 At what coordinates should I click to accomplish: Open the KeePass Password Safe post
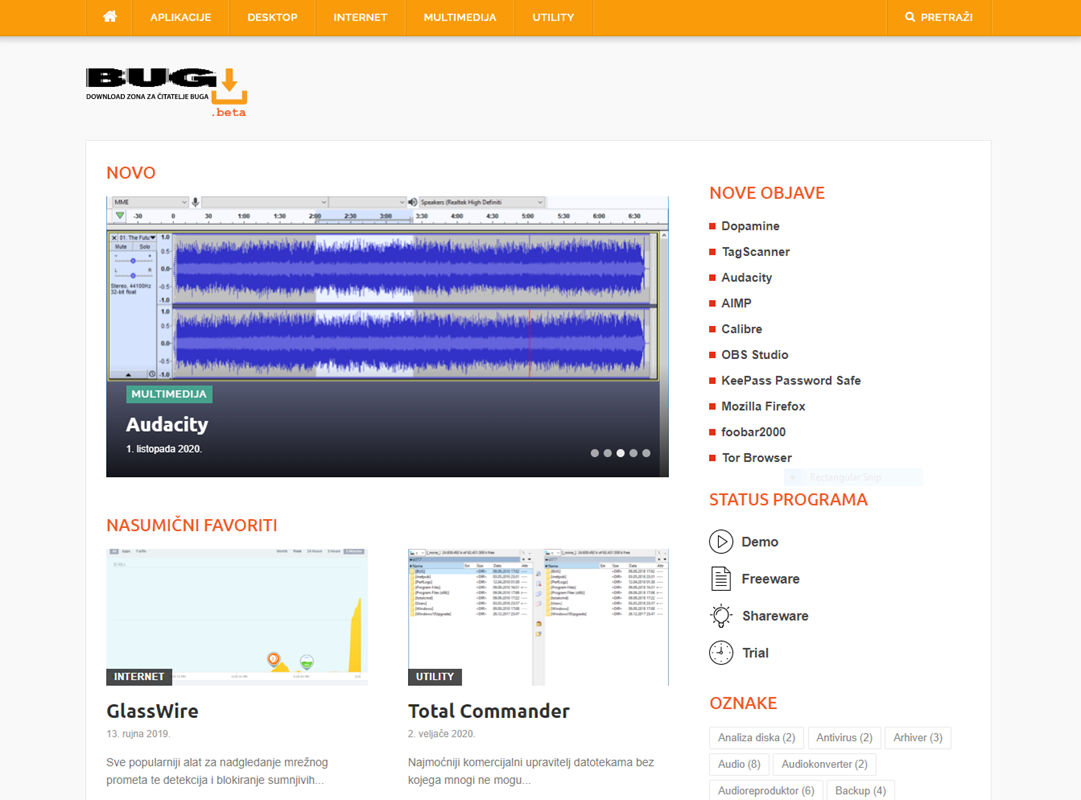pos(791,381)
